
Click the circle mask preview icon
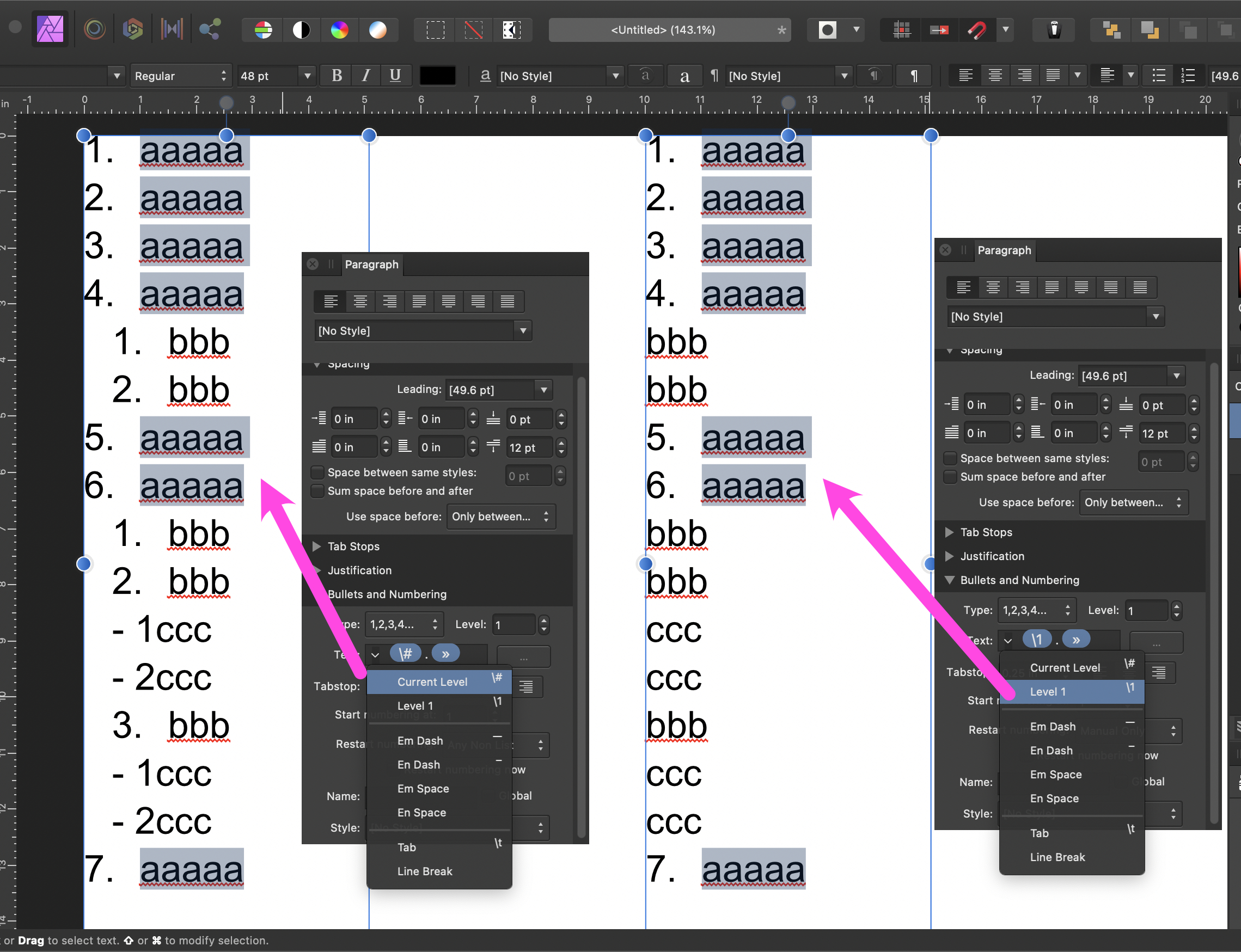point(827,30)
